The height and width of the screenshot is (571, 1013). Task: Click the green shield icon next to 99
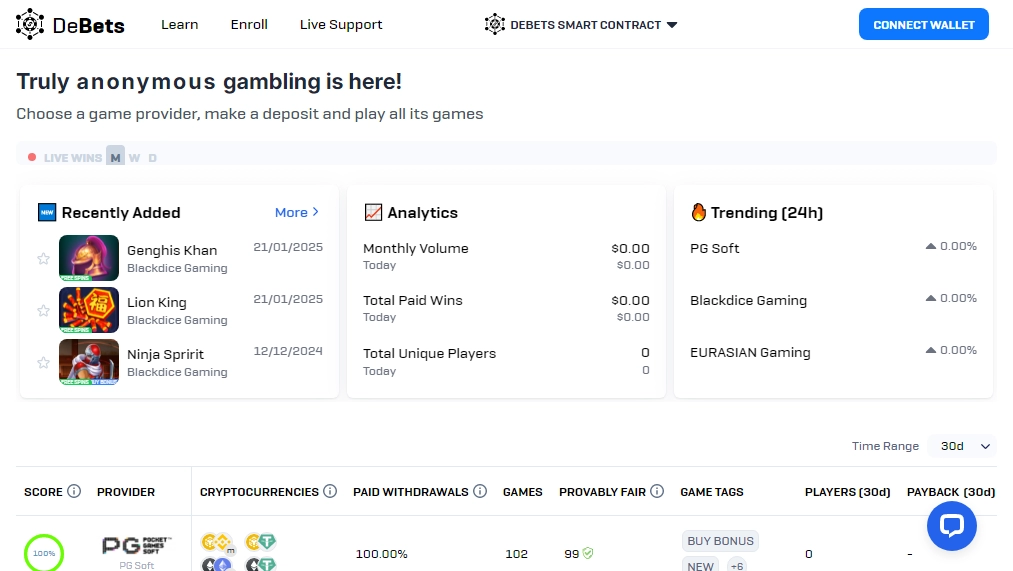click(x=588, y=553)
